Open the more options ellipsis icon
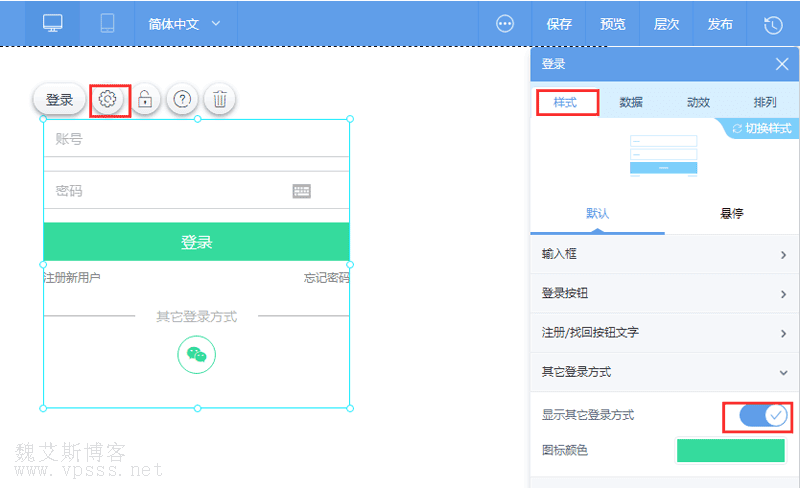 point(505,24)
